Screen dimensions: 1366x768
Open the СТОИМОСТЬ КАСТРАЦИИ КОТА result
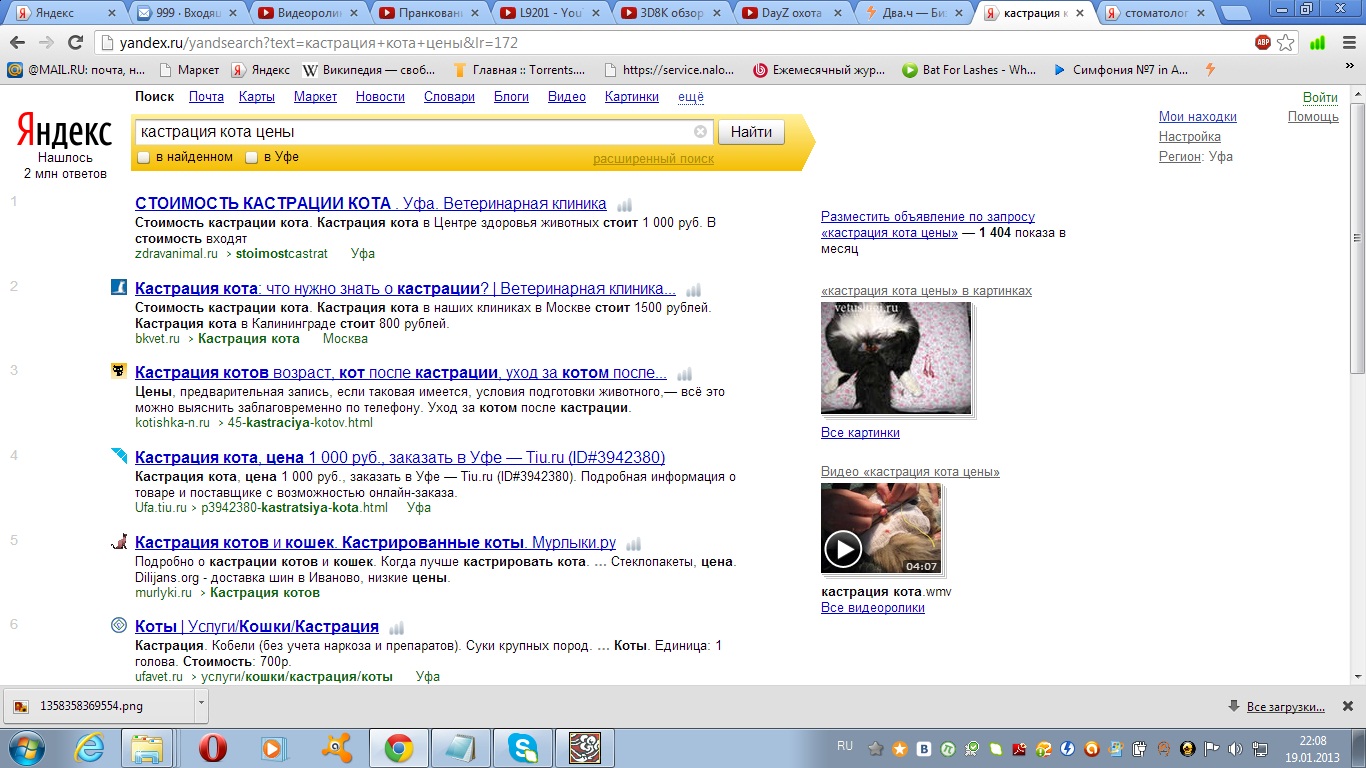[x=371, y=203]
